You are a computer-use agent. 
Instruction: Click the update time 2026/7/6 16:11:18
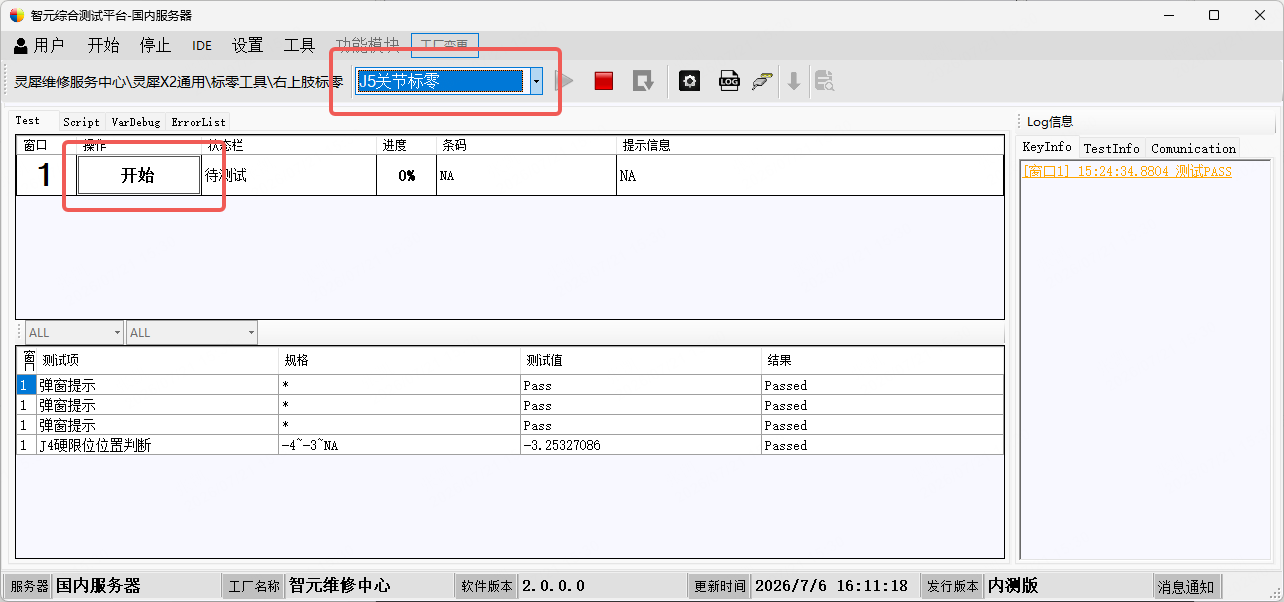831,586
